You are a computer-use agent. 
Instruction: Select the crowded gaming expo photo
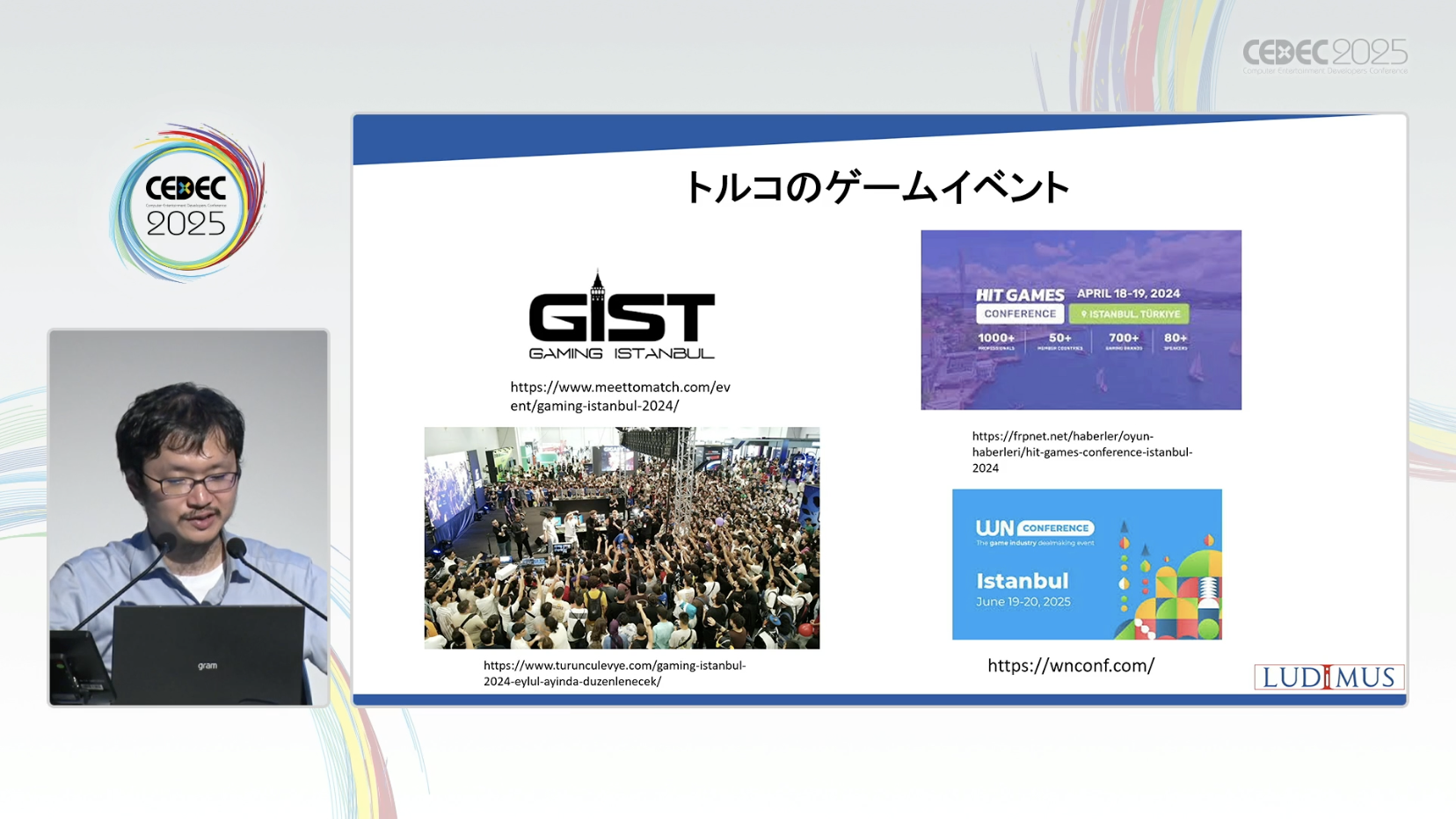pyautogui.click(x=622, y=538)
